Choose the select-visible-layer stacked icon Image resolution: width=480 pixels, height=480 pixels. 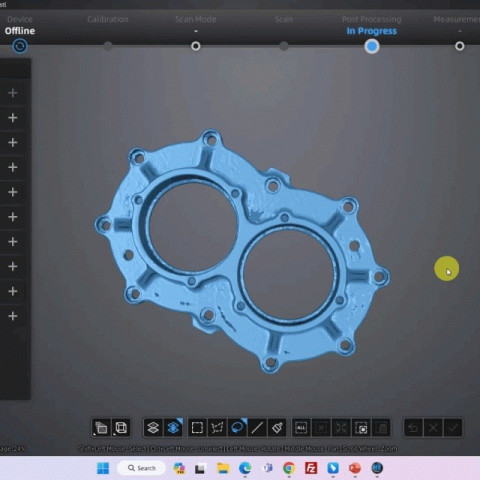153,427
